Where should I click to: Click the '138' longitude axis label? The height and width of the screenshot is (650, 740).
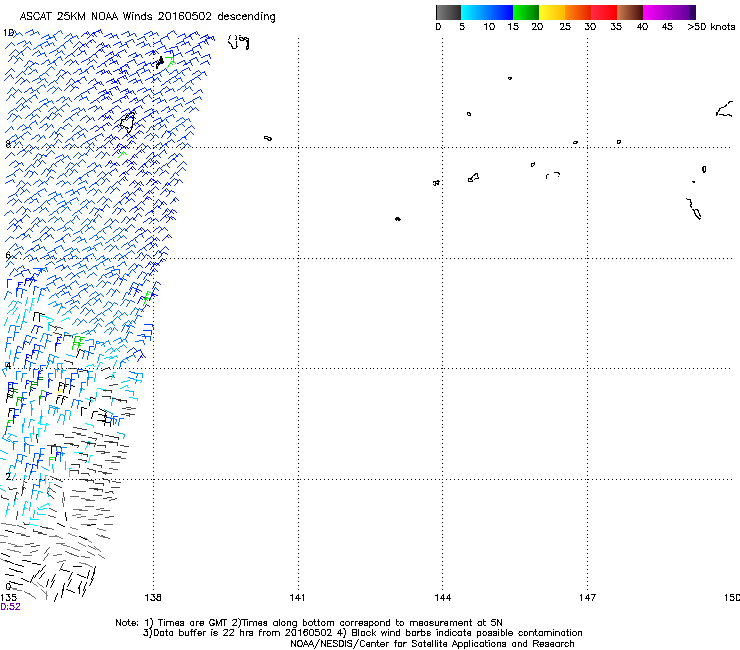coord(153,598)
